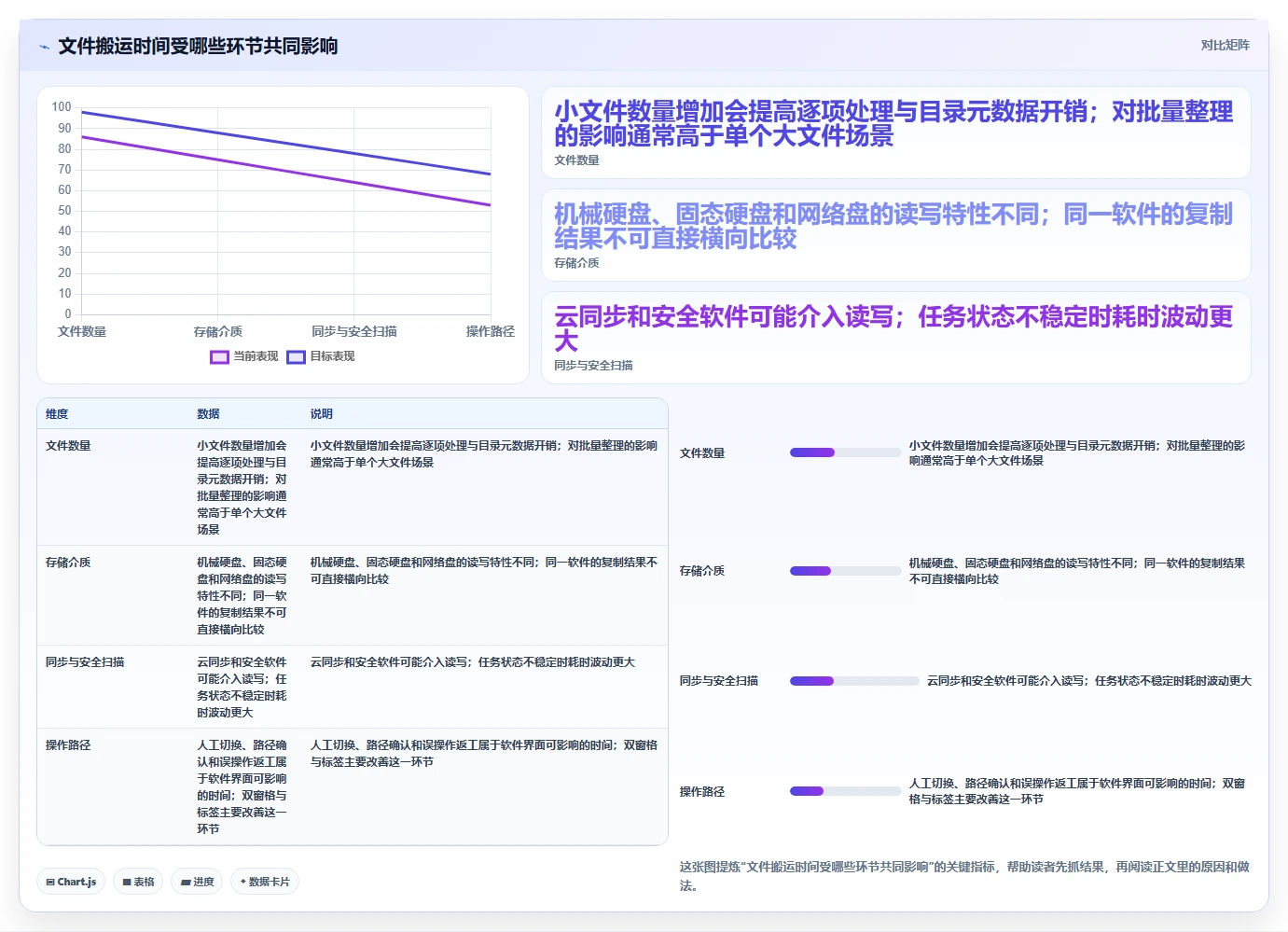Click the 存储介质 label beside its progress bar

point(702,571)
